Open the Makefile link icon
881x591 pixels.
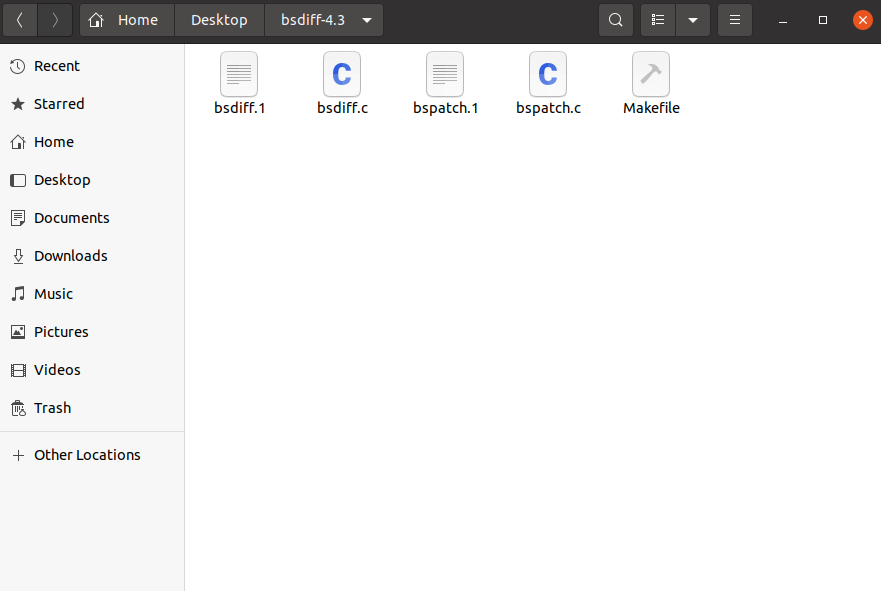(x=650, y=82)
